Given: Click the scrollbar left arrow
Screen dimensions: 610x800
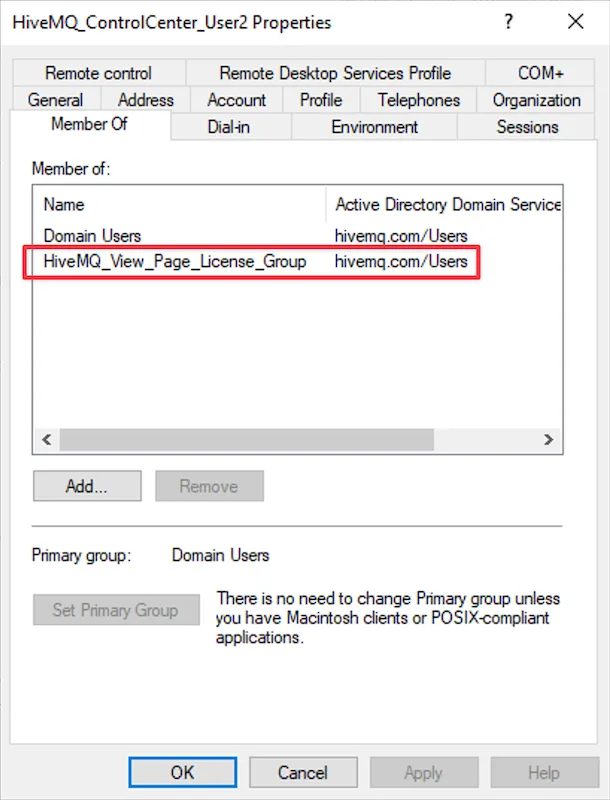Looking at the screenshot, I should [47, 439].
